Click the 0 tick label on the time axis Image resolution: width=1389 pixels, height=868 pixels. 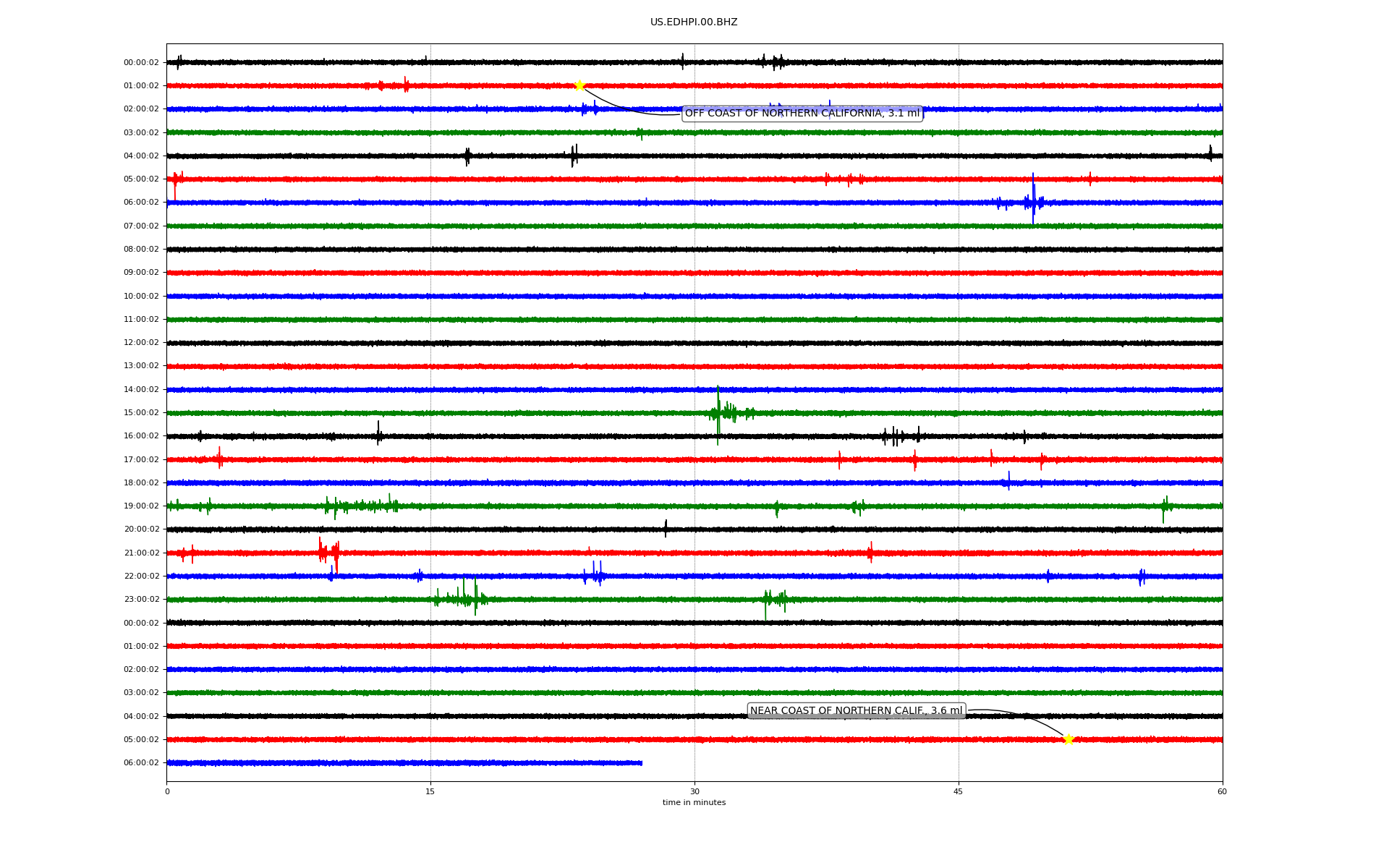click(167, 791)
